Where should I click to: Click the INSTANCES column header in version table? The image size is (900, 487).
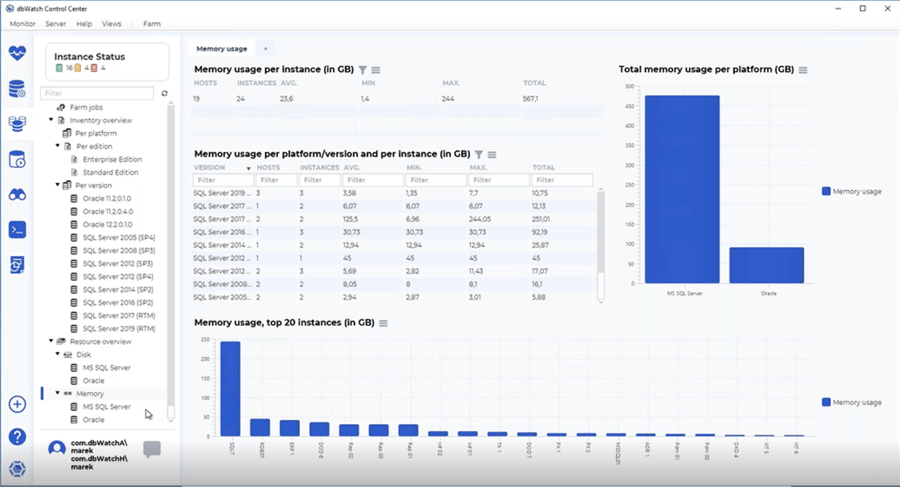tap(319, 168)
